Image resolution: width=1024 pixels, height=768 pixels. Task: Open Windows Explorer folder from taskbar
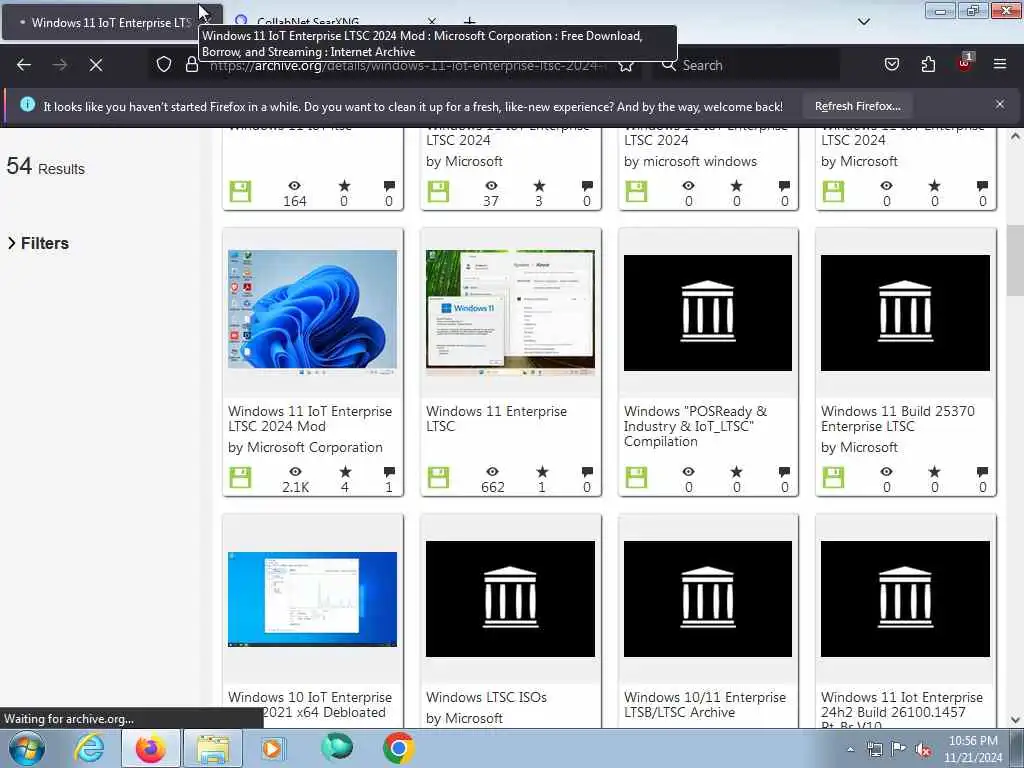213,748
